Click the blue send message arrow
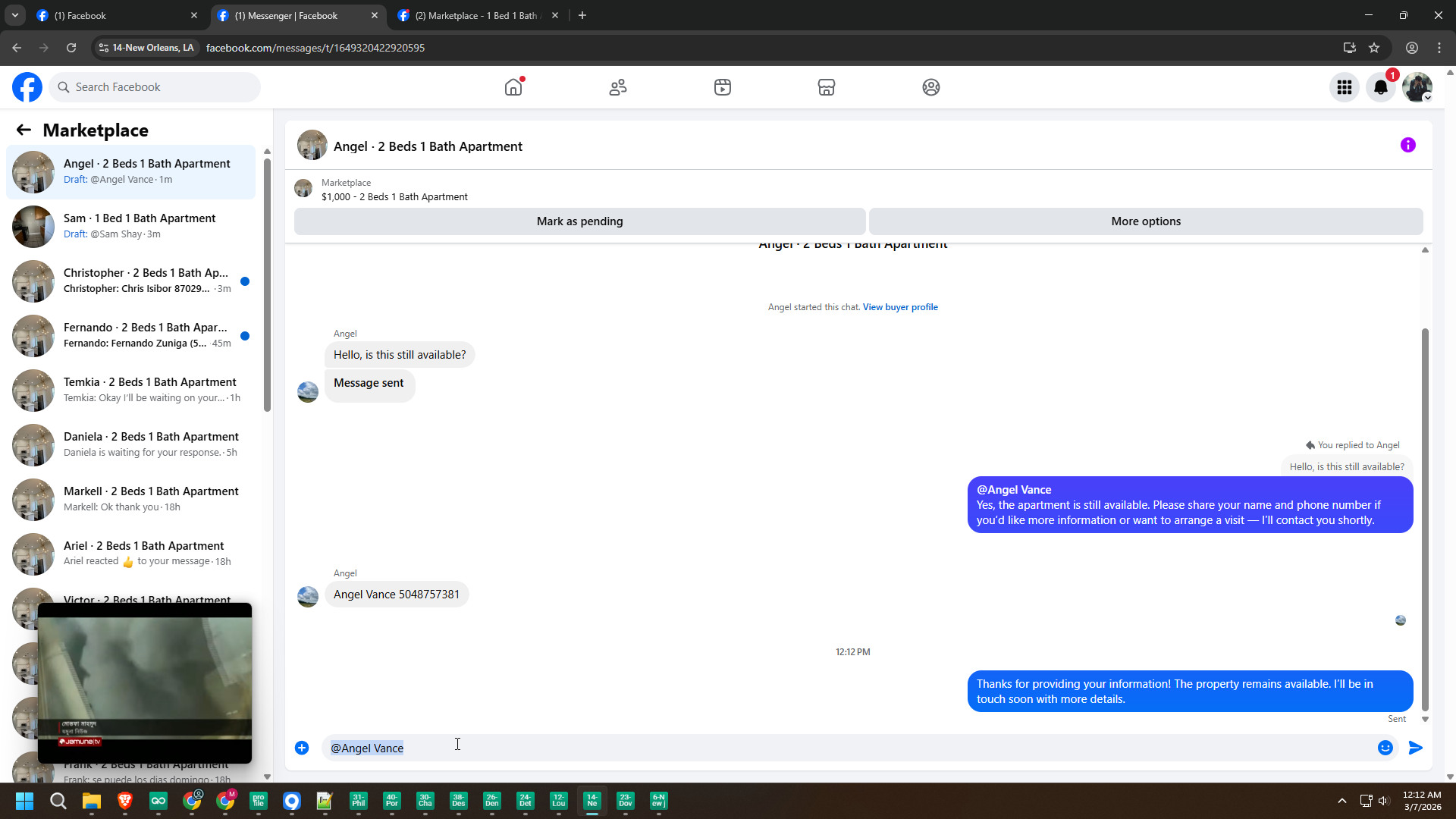The height and width of the screenshot is (819, 1456). [x=1415, y=748]
